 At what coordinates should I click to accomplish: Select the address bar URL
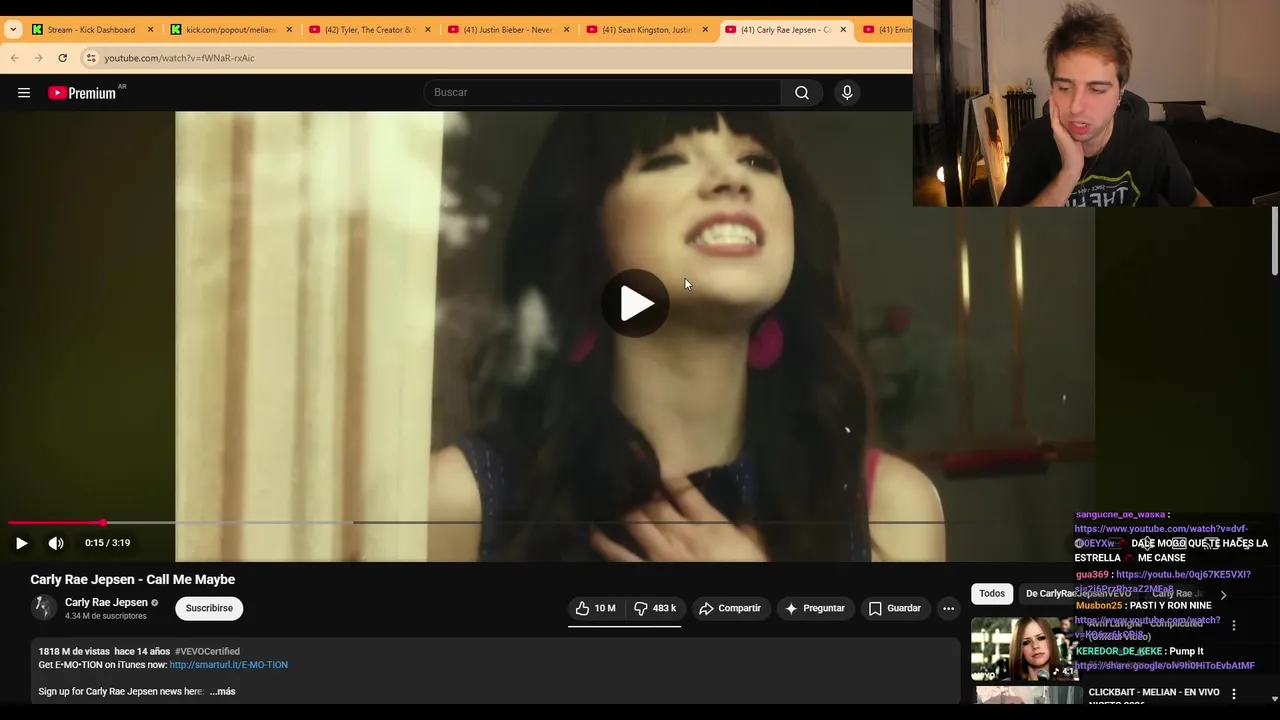(180, 58)
